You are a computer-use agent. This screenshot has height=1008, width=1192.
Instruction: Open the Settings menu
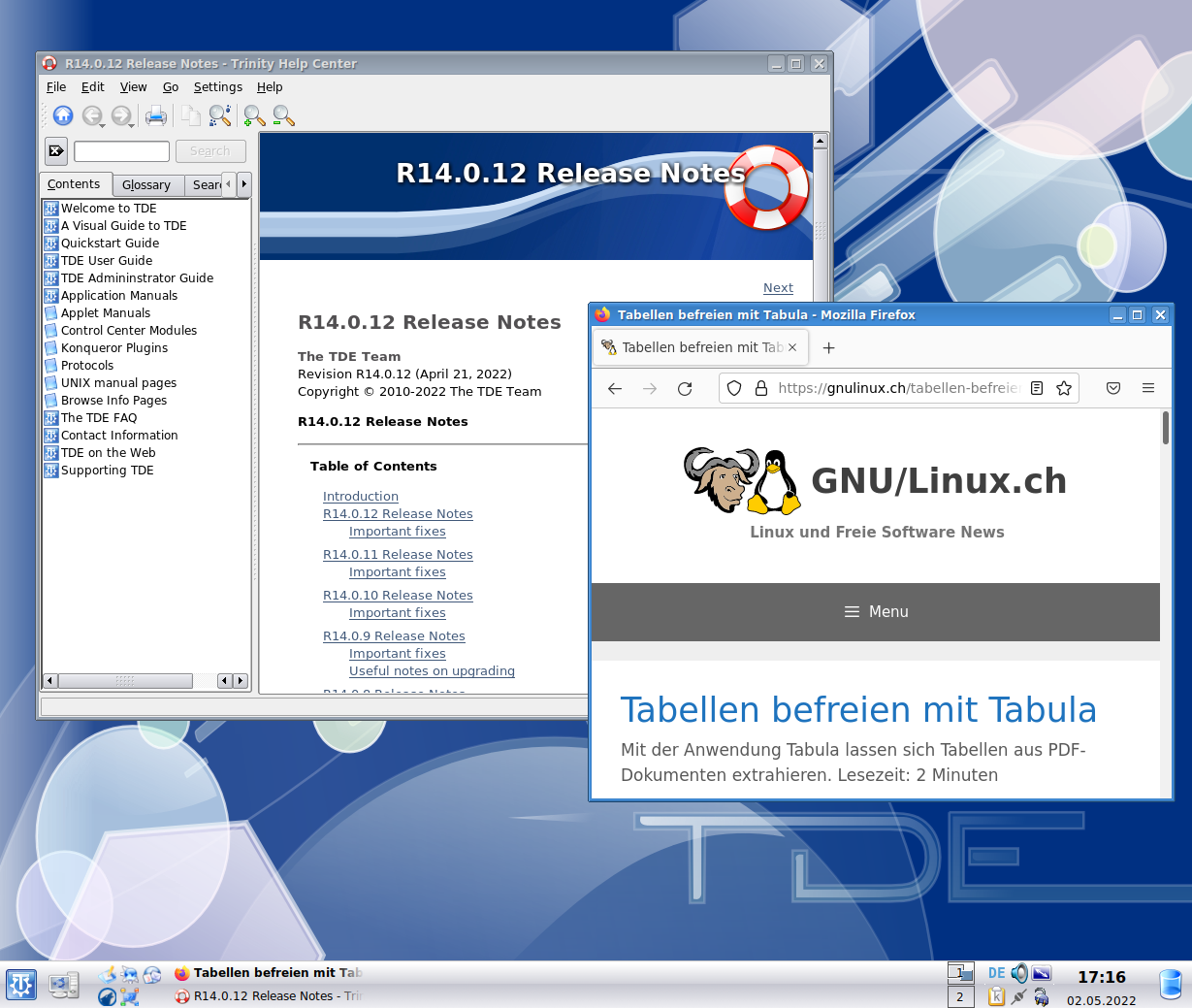217,87
